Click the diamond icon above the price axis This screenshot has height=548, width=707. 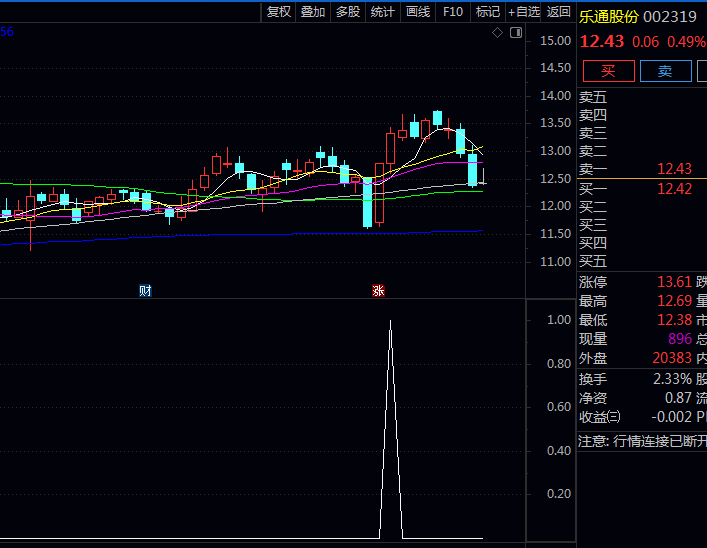coord(498,33)
